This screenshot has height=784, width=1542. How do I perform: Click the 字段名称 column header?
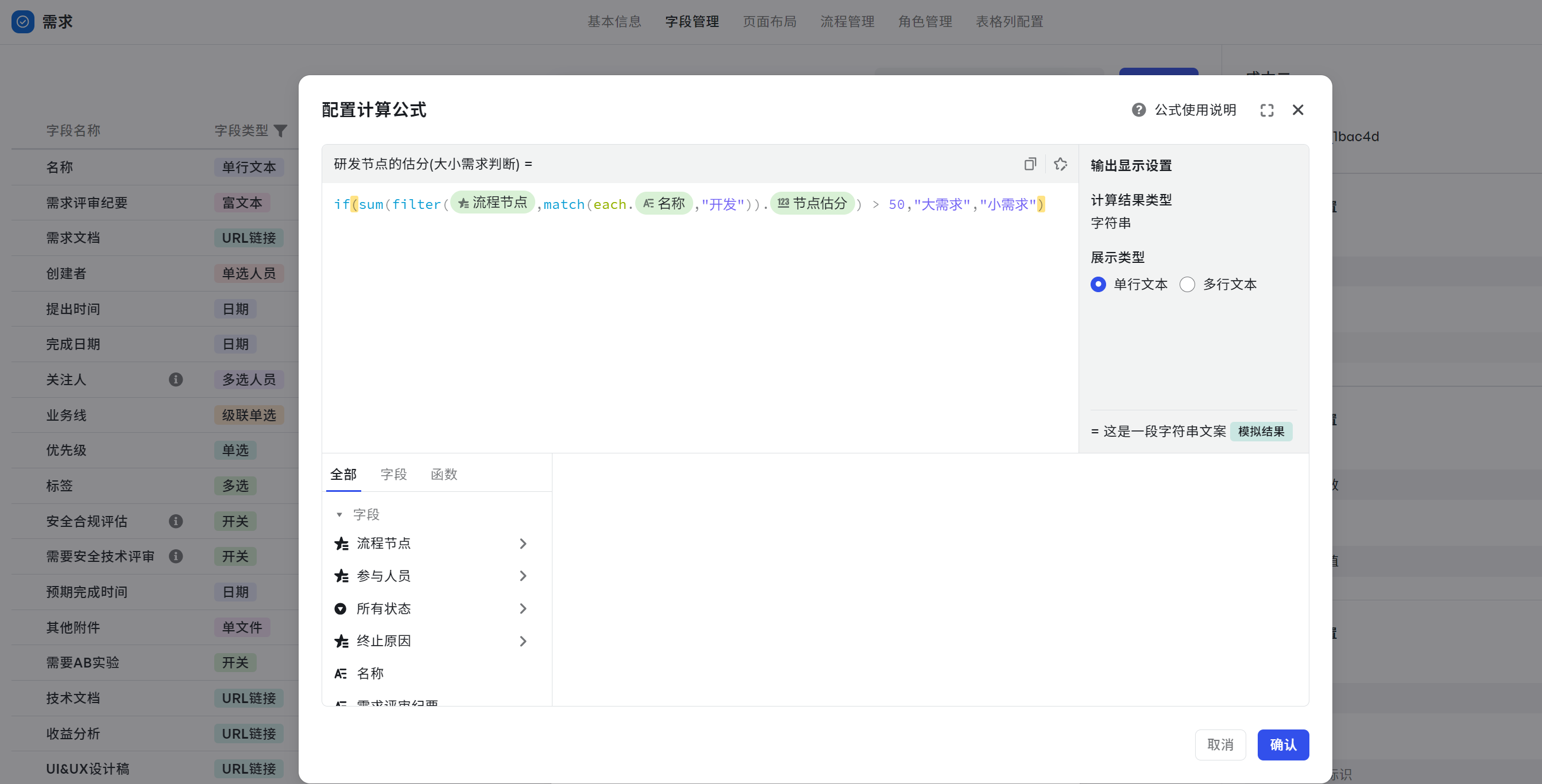click(73, 130)
